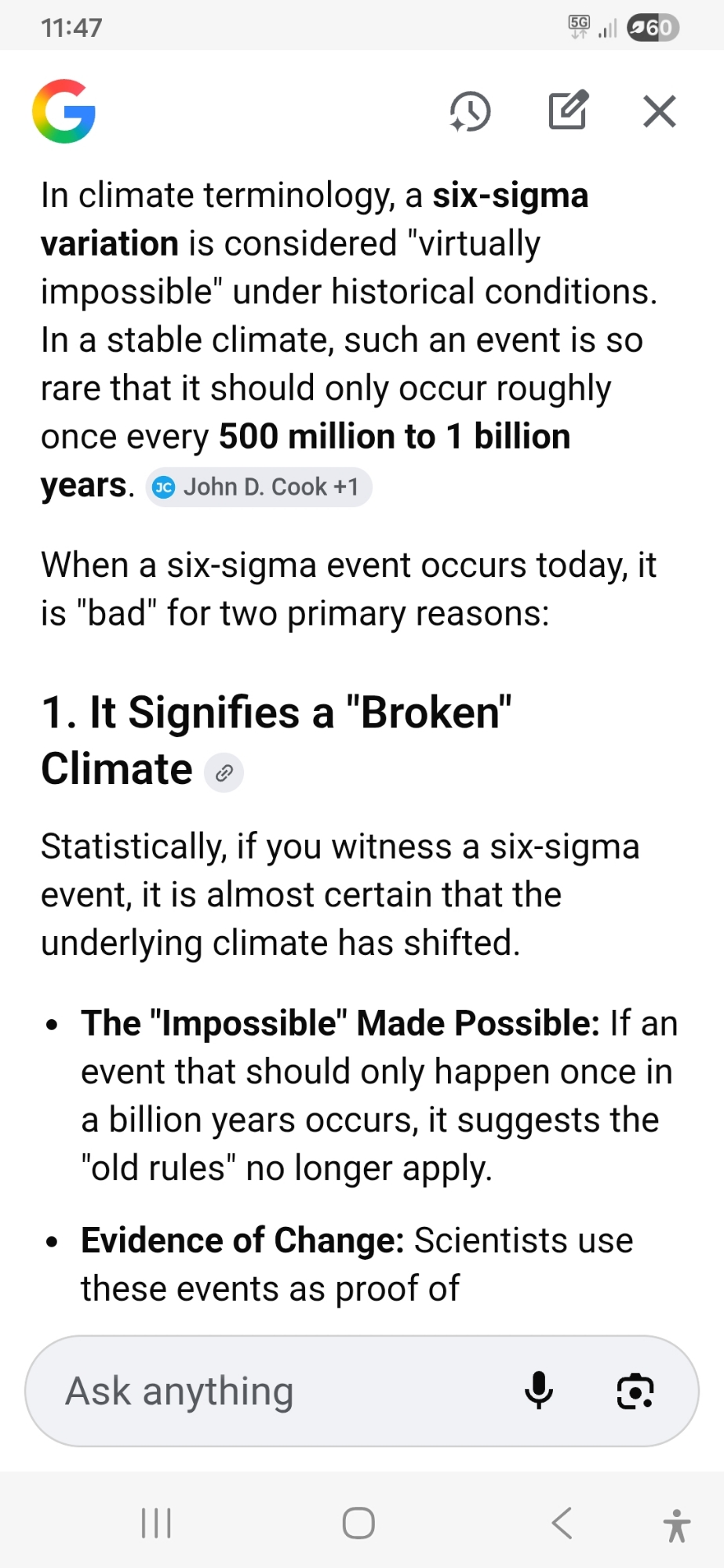Start a new chat with compose icon
Screen dimensions: 724x1568
[x=568, y=111]
